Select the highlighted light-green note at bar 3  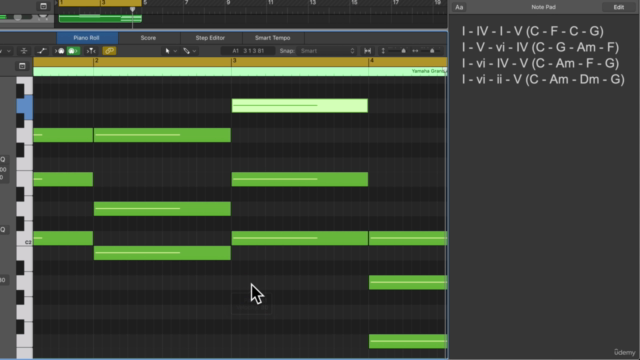[300, 106]
